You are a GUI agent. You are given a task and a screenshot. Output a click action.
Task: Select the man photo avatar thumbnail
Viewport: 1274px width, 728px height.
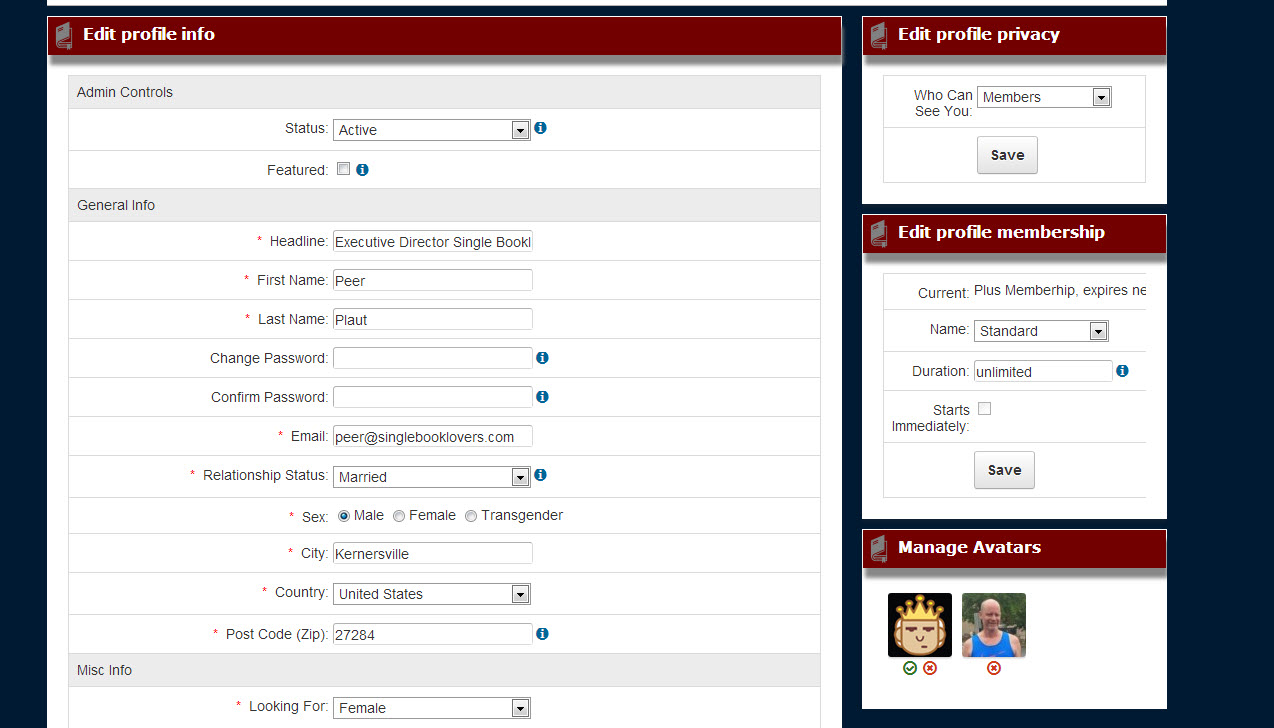(x=994, y=625)
